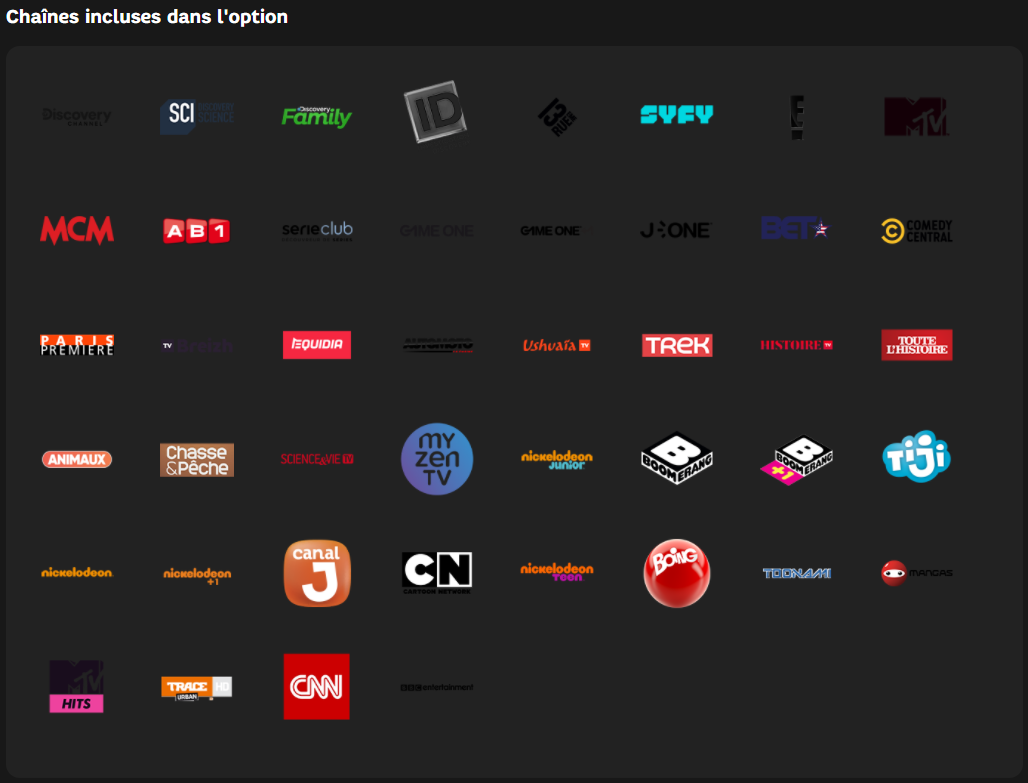Click the Ushuaïa TV logo
Screen dimensions: 1028x783
(557, 345)
